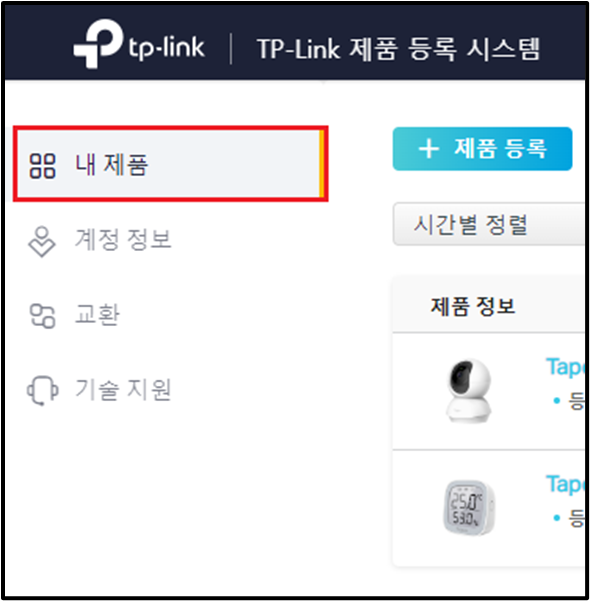This screenshot has width=590, height=601.
Task: Open the first Tapo product link
Action: 565,367
